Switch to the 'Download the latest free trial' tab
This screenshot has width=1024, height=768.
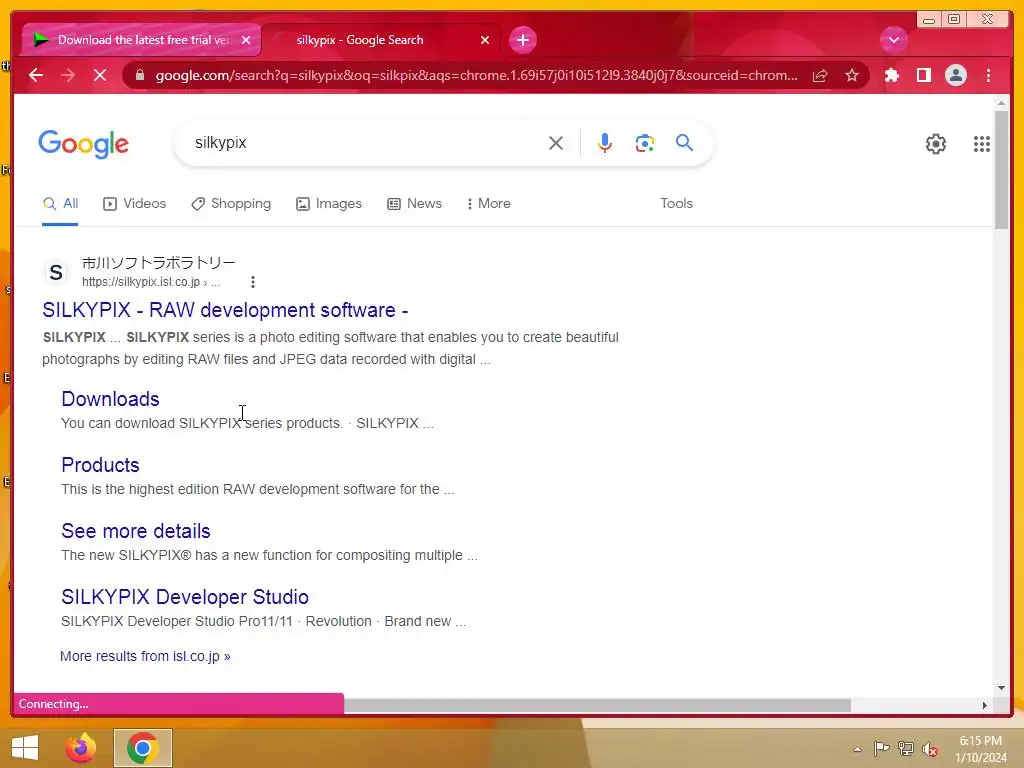pos(142,40)
